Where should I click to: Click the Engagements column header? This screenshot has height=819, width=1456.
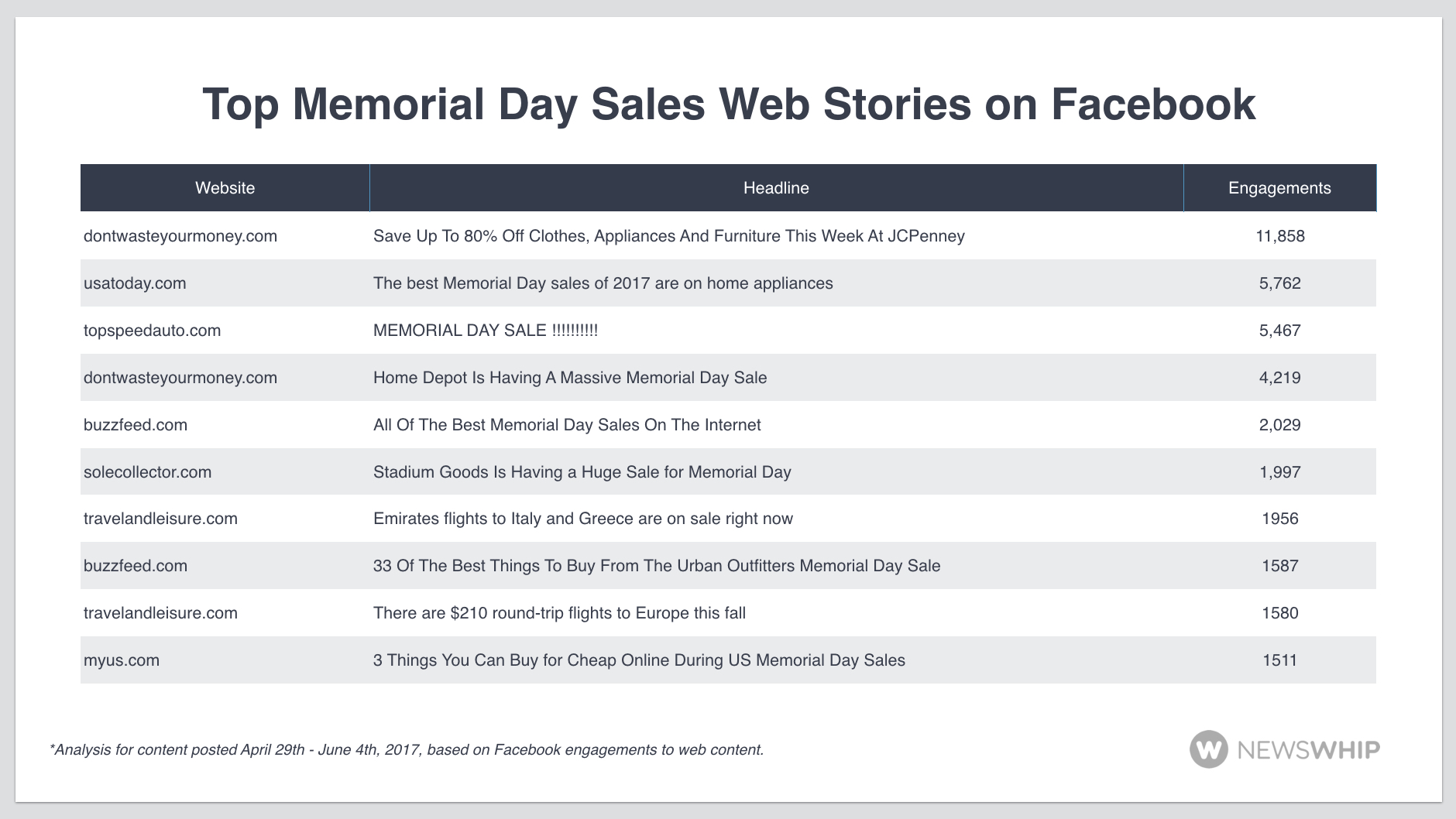point(1279,188)
